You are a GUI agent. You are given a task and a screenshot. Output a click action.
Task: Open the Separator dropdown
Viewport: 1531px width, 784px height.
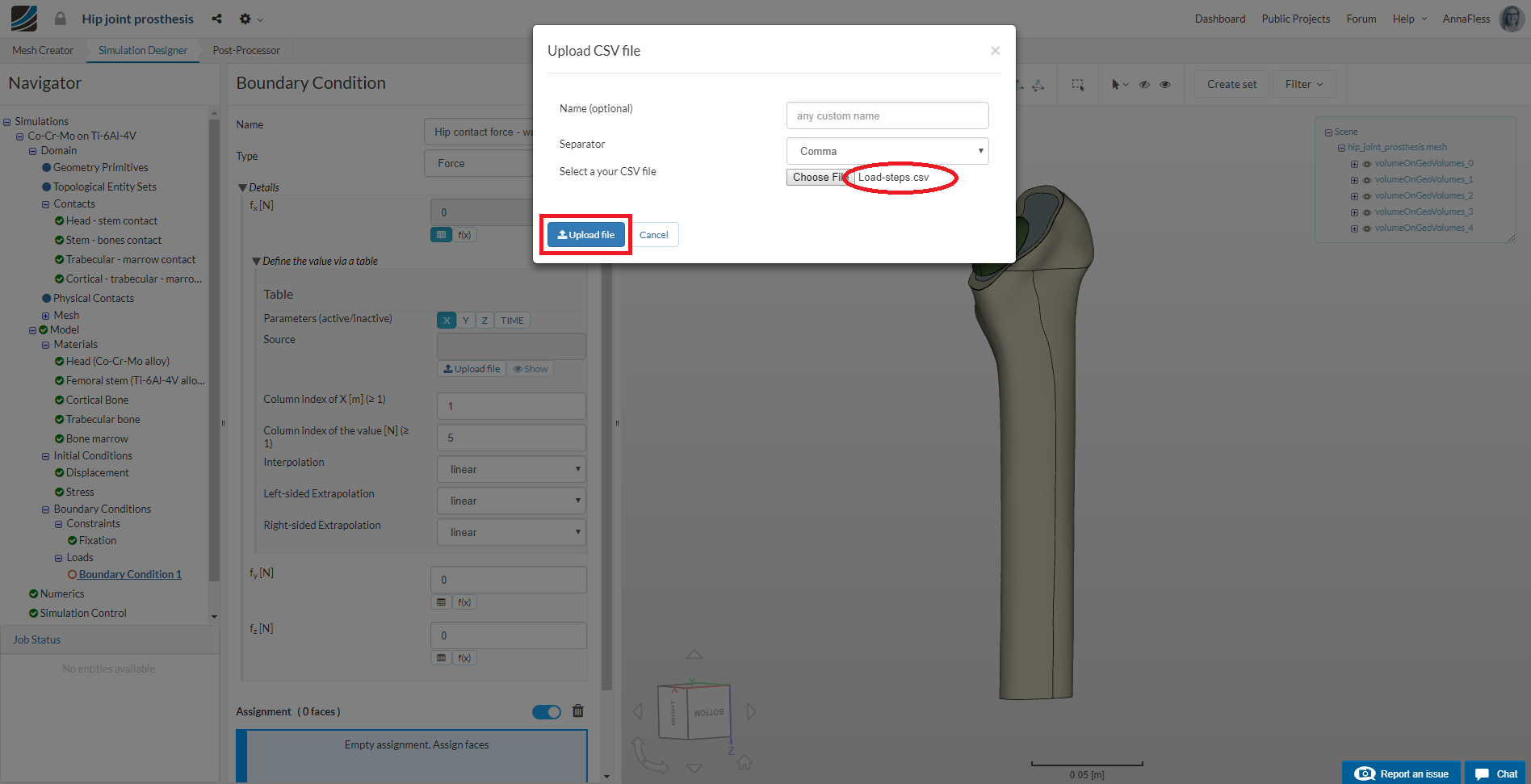click(887, 151)
